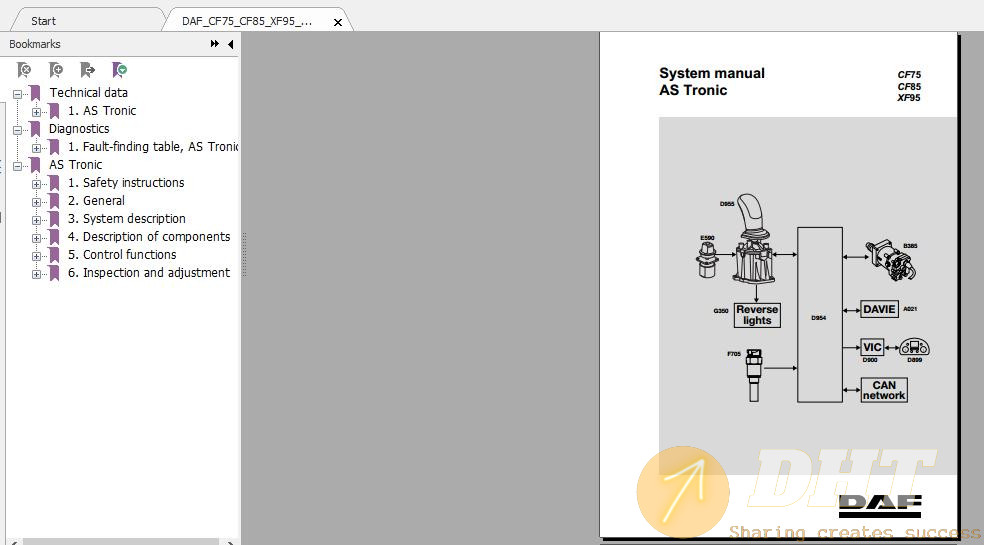
Task: Click the go-to bookmark arrow icon
Action: tap(87, 69)
